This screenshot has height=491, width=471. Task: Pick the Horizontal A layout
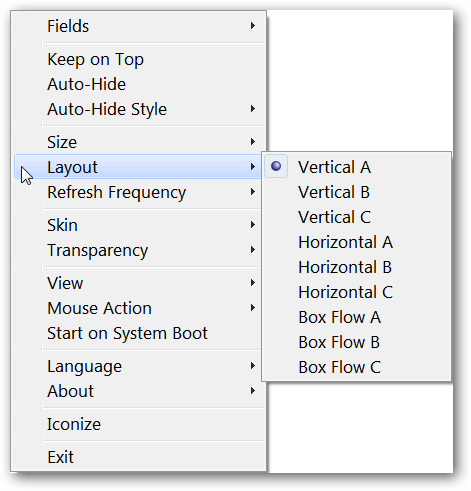[x=356, y=242]
